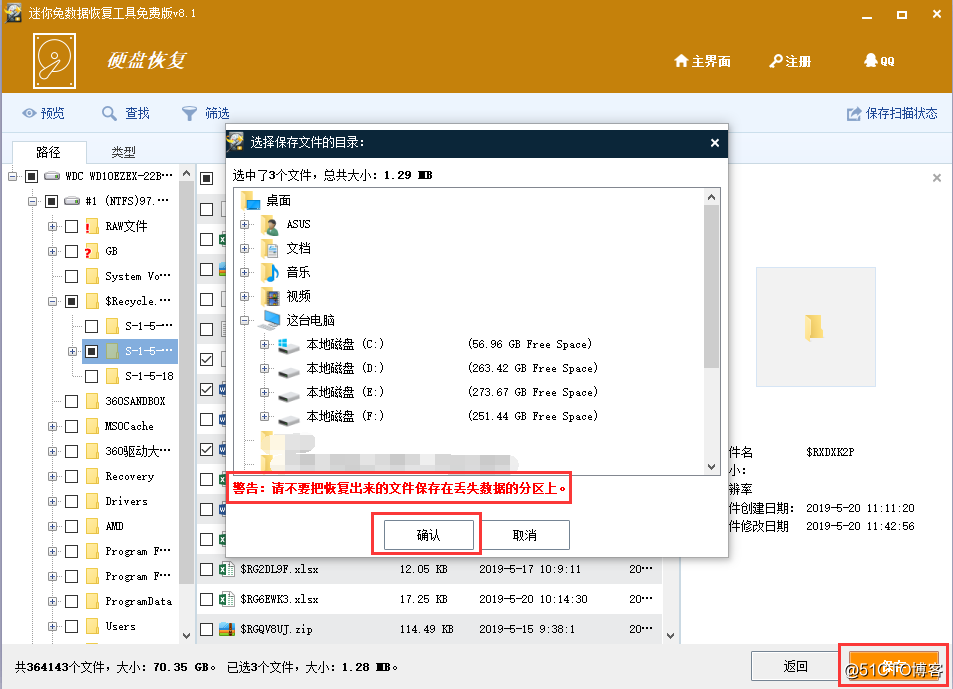Select the 文档 folder icon
The image size is (953, 689).
click(x=270, y=249)
